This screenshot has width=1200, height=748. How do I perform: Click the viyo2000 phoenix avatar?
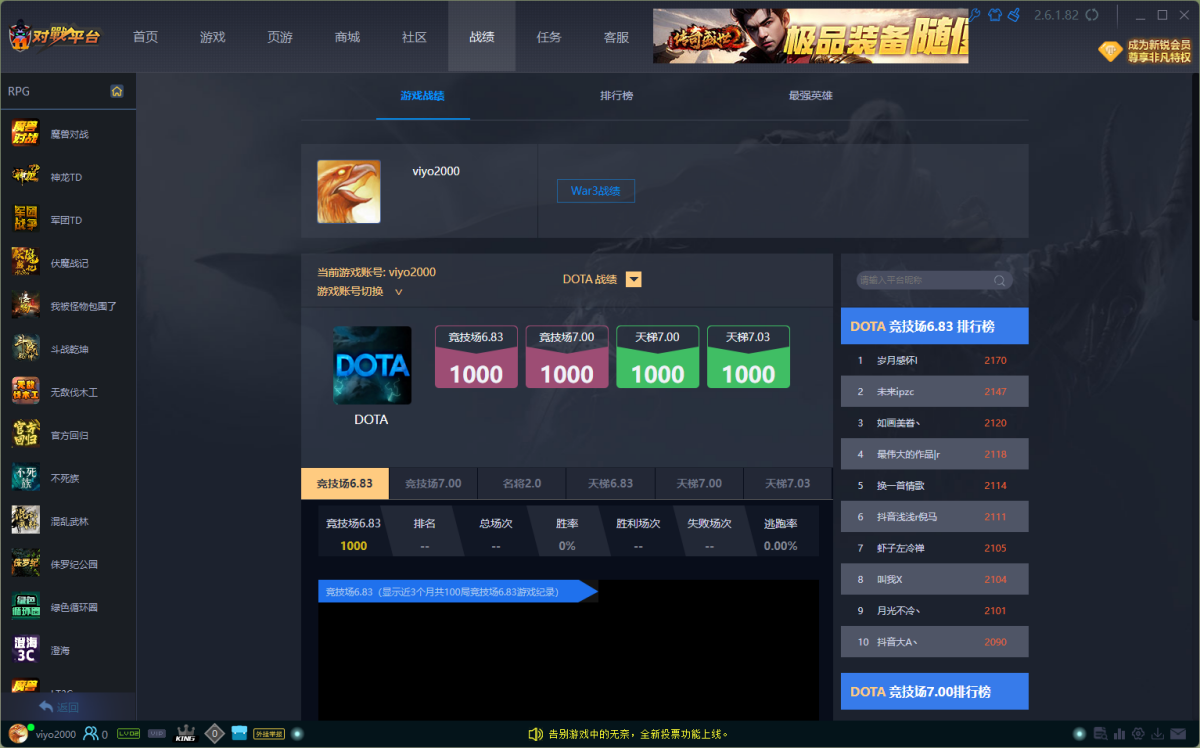click(349, 191)
